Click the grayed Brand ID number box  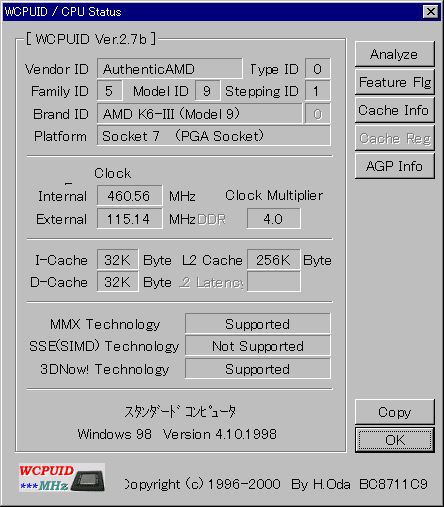click(318, 114)
